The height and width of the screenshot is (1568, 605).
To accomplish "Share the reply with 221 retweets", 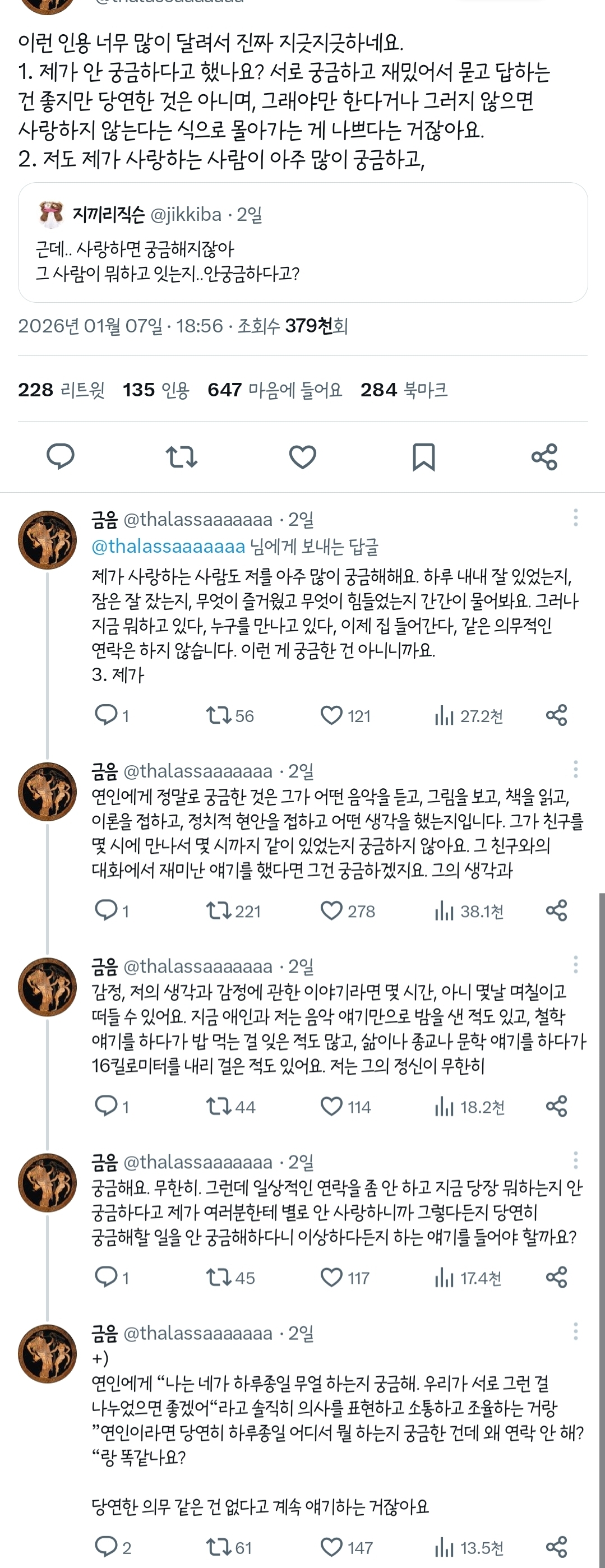I will click(556, 911).
